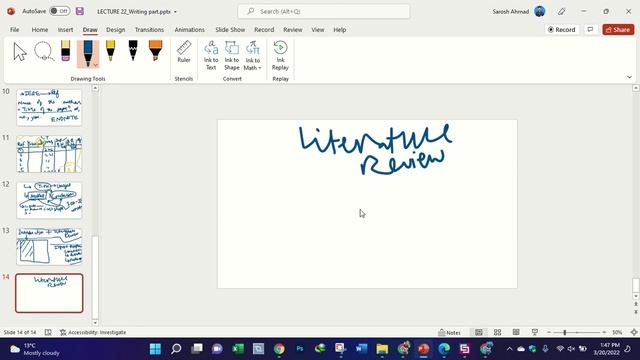Open the Slide Show tab
This screenshot has height=360, width=640.
coord(230,30)
